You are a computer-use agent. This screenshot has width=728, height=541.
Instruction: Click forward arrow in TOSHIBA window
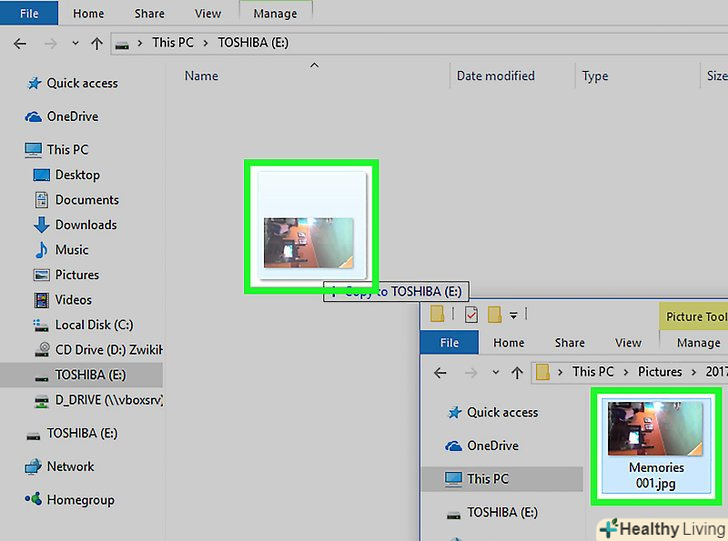[51, 44]
